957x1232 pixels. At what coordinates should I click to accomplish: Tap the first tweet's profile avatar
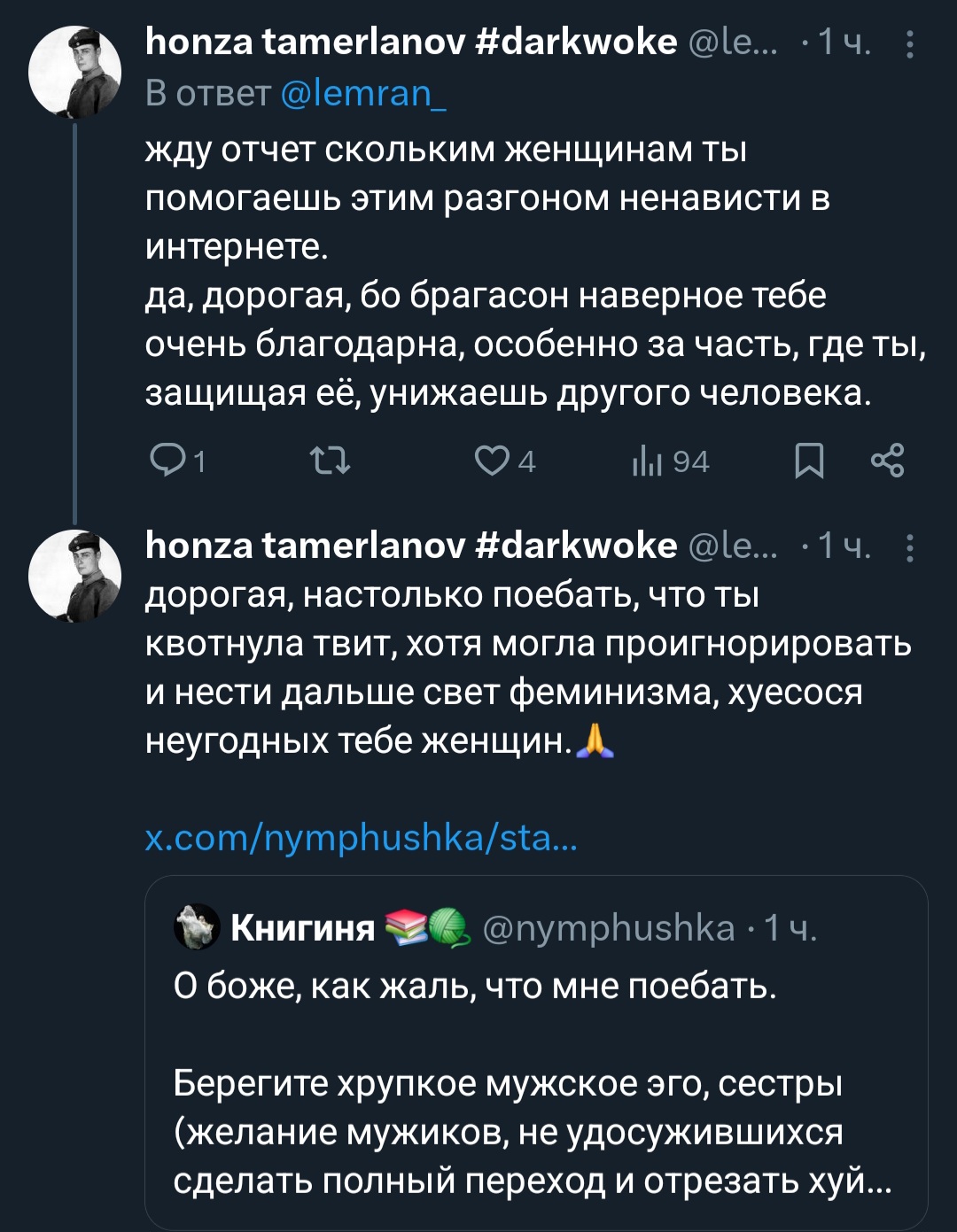(x=74, y=72)
